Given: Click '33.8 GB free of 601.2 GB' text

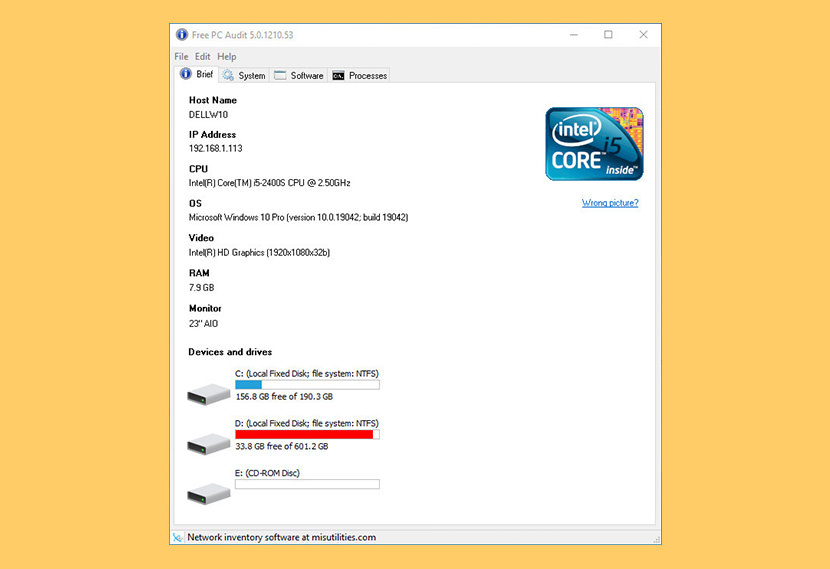Looking at the screenshot, I should pyautogui.click(x=282, y=446).
